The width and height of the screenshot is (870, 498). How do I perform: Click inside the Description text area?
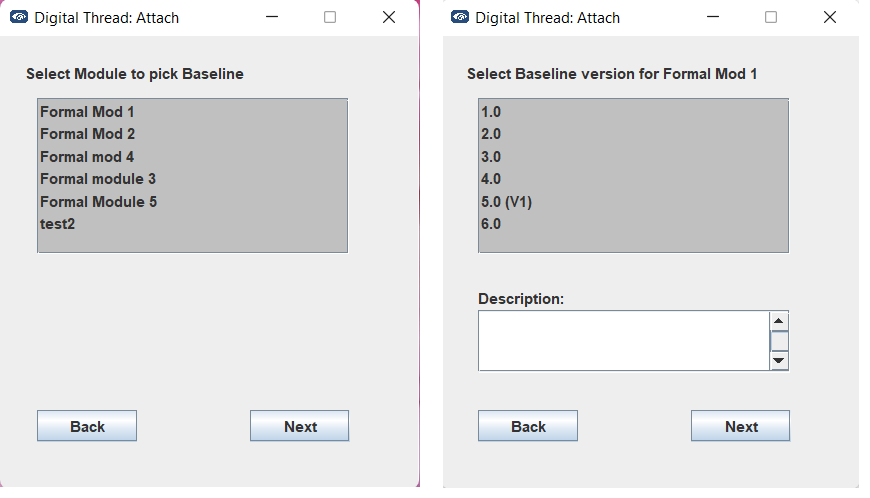[623, 340]
